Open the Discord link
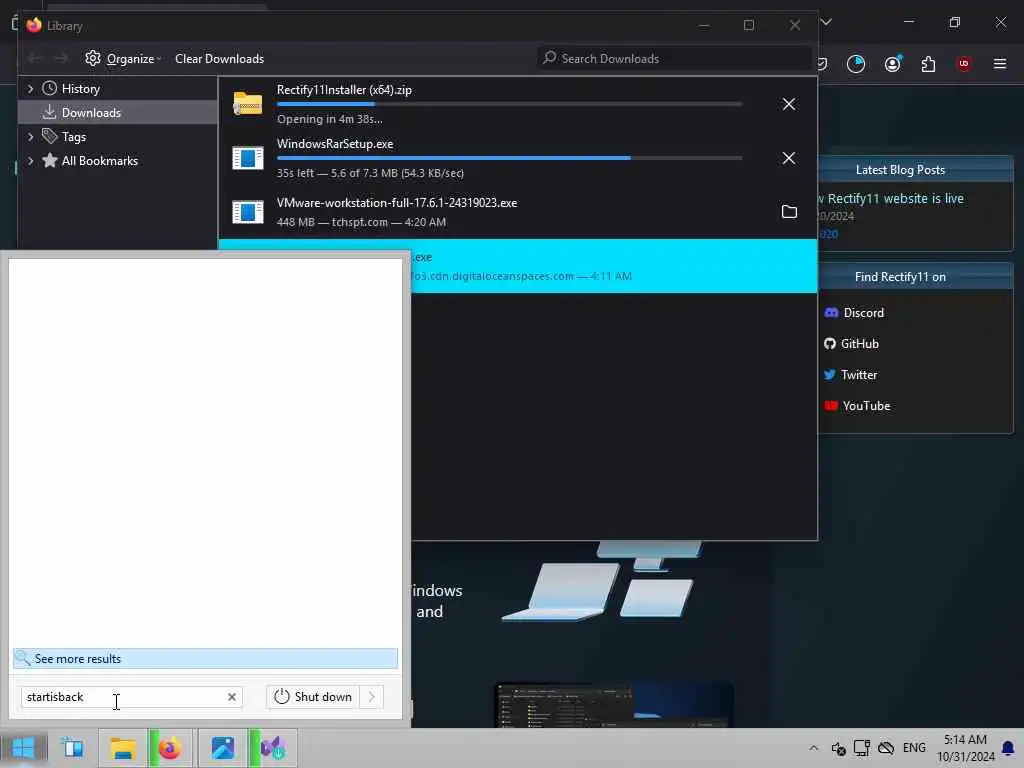The width and height of the screenshot is (1024, 768). [854, 313]
